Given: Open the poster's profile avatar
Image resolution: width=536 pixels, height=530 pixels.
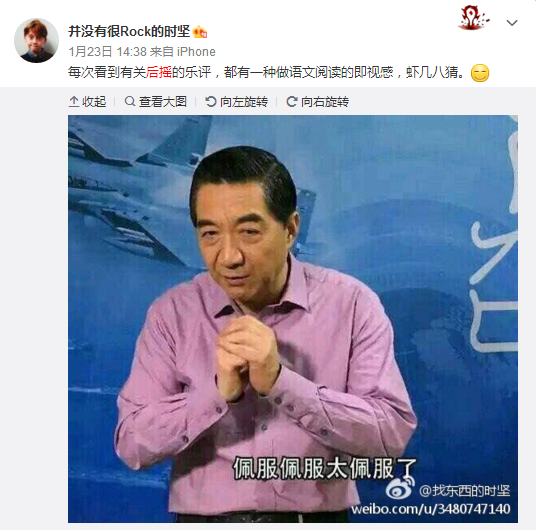Looking at the screenshot, I should pyautogui.click(x=36, y=41).
